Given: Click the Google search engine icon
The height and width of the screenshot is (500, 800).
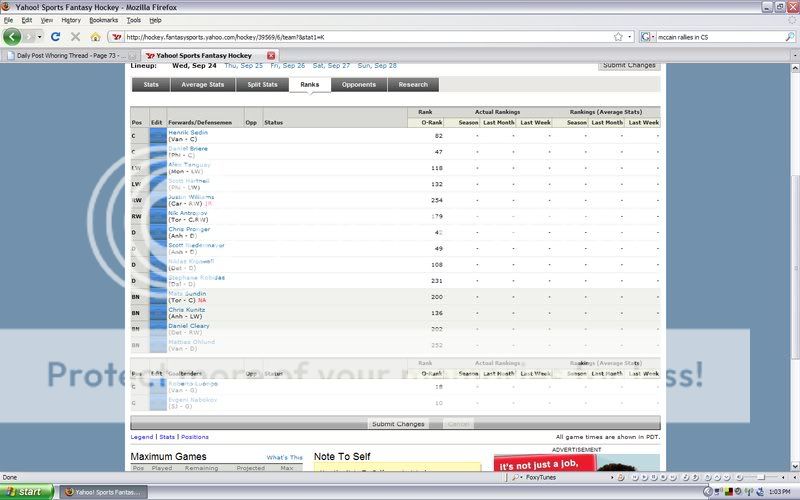Looking at the screenshot, I should (646, 37).
